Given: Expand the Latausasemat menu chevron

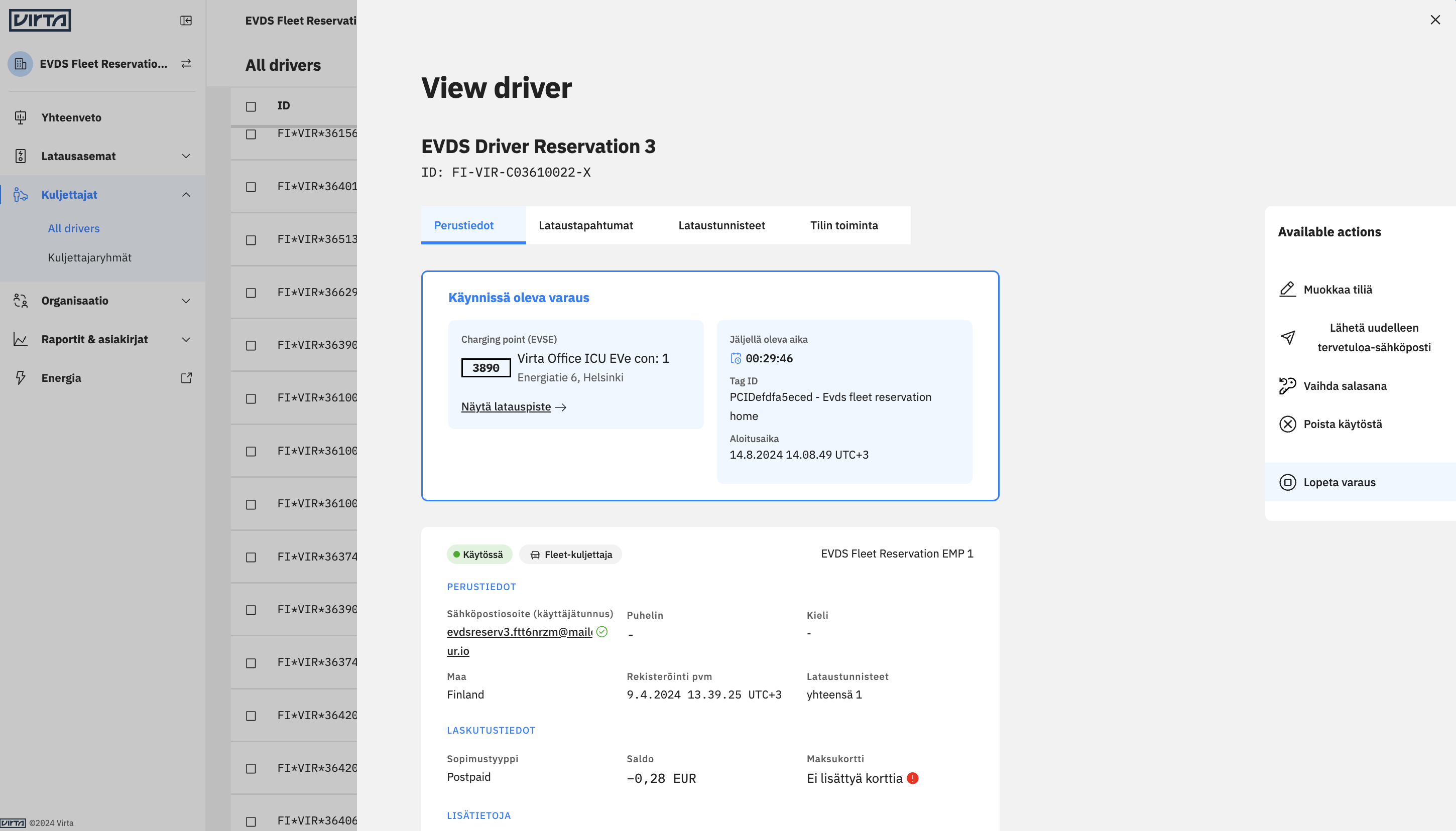Looking at the screenshot, I should 186,156.
